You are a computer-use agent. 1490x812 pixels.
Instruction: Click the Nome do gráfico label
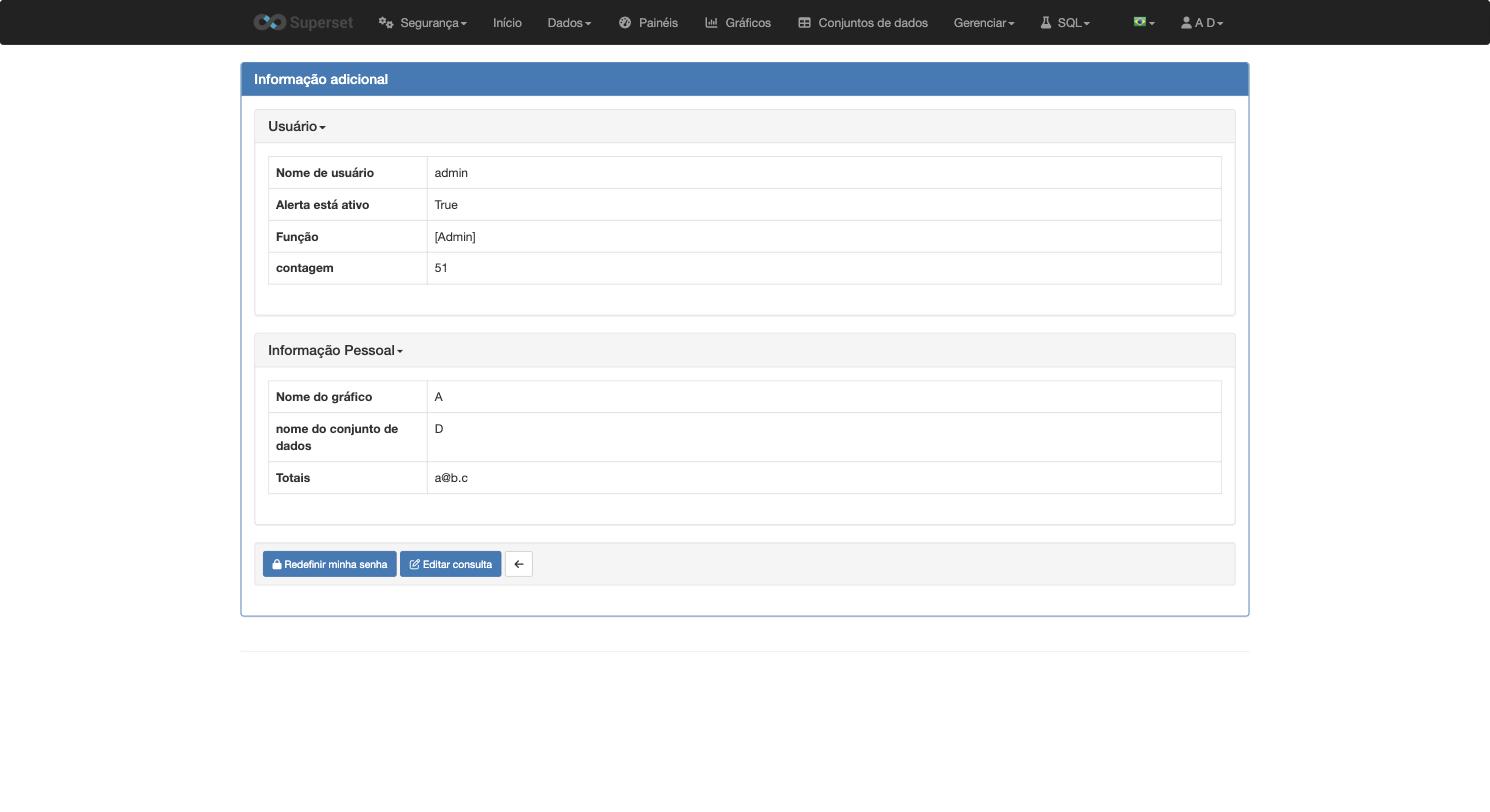click(324, 397)
